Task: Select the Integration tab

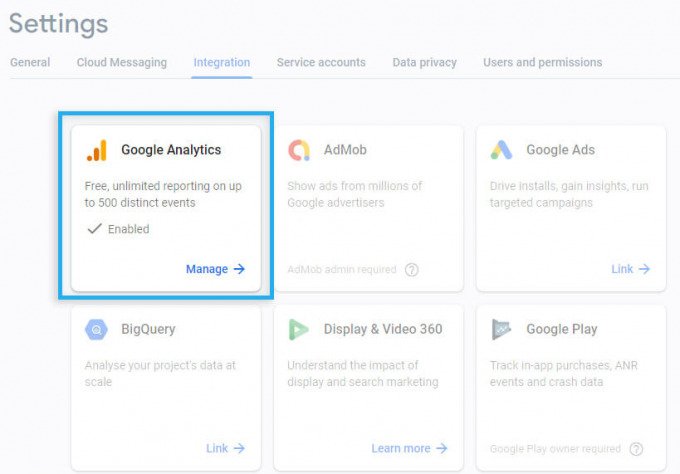Action: click(x=222, y=62)
